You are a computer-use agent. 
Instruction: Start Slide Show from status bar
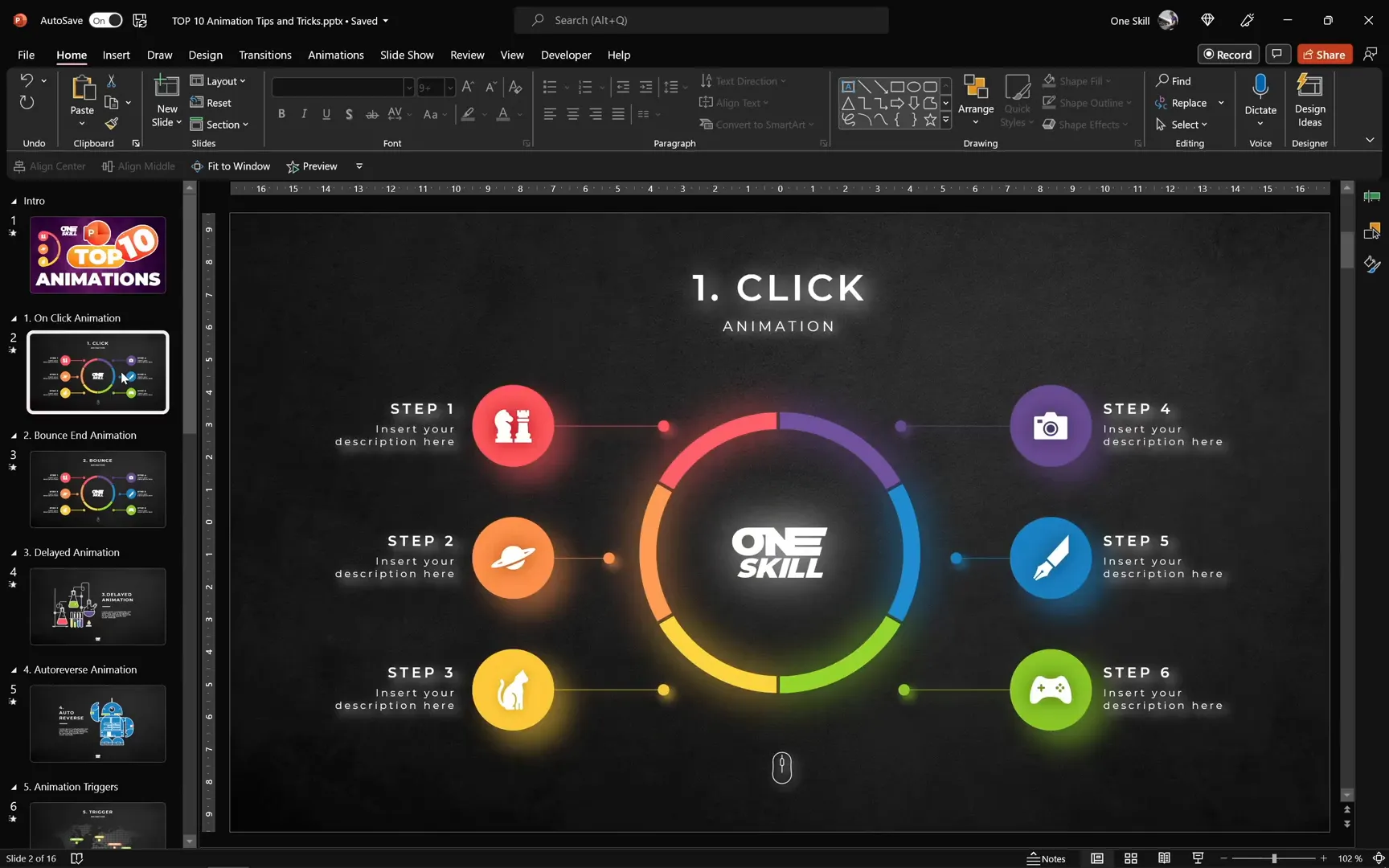[x=1198, y=858]
